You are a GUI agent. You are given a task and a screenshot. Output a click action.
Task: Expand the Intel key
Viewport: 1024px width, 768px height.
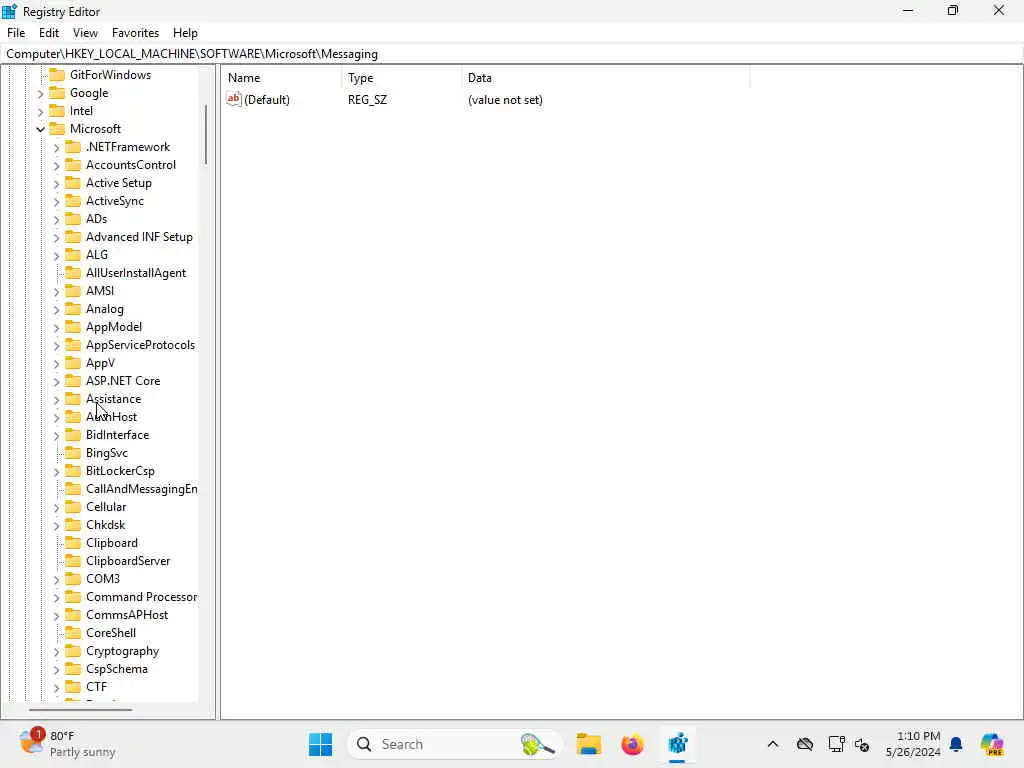[x=40, y=112]
